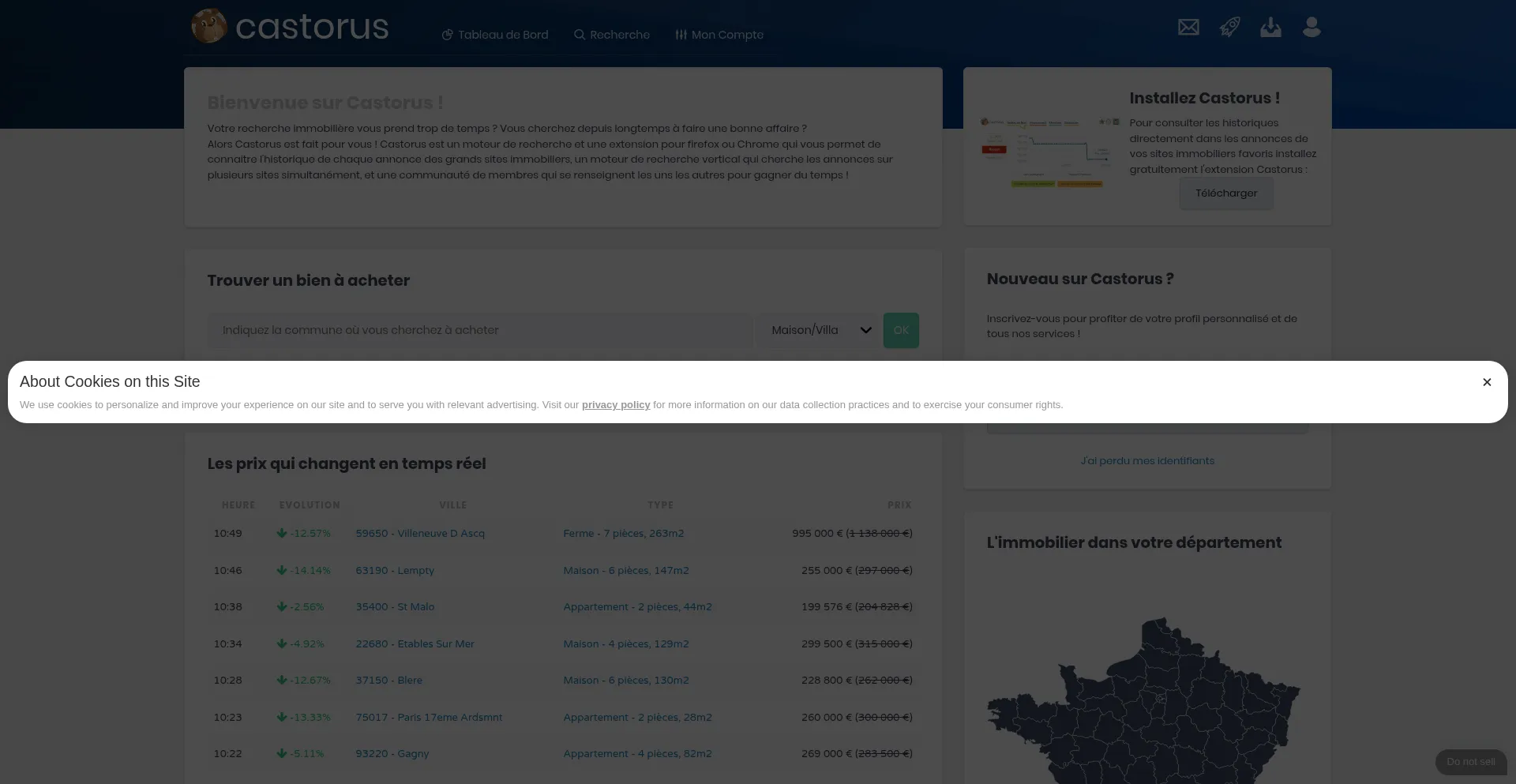The height and width of the screenshot is (784, 1516).
Task: Click J'ai perdu mes identifiants link
Action: 1147,461
